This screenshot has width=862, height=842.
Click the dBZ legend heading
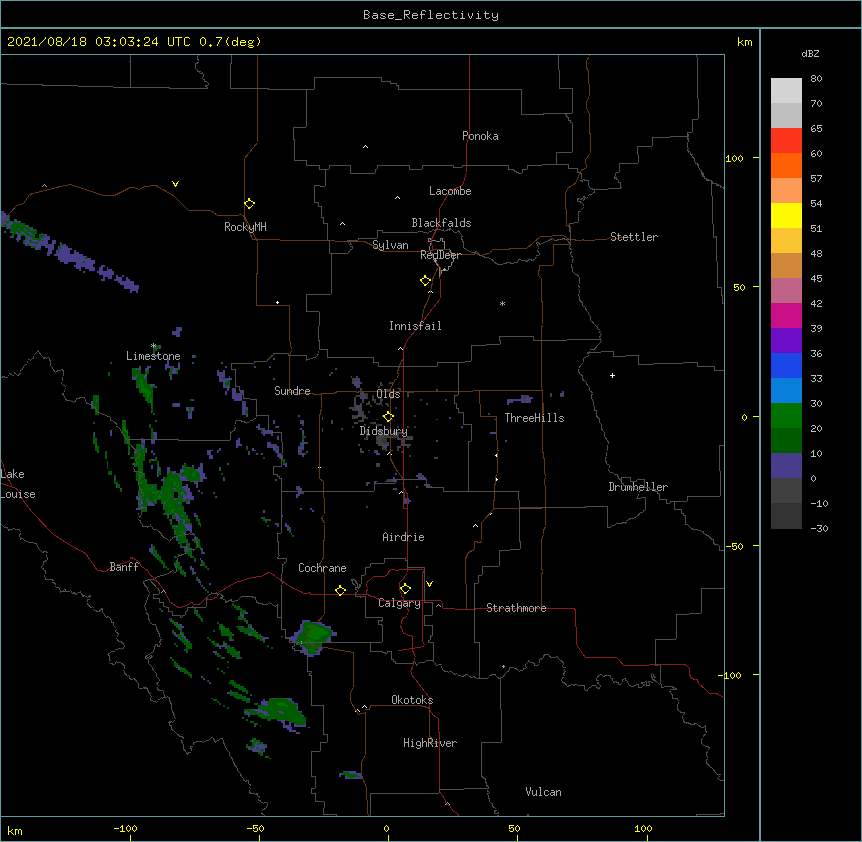810,54
